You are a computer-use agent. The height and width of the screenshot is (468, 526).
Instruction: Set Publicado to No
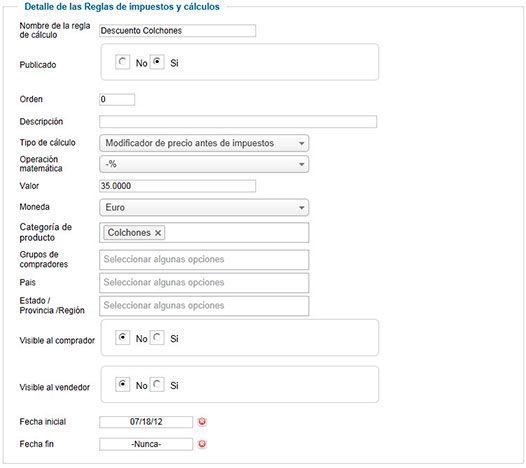point(122,62)
